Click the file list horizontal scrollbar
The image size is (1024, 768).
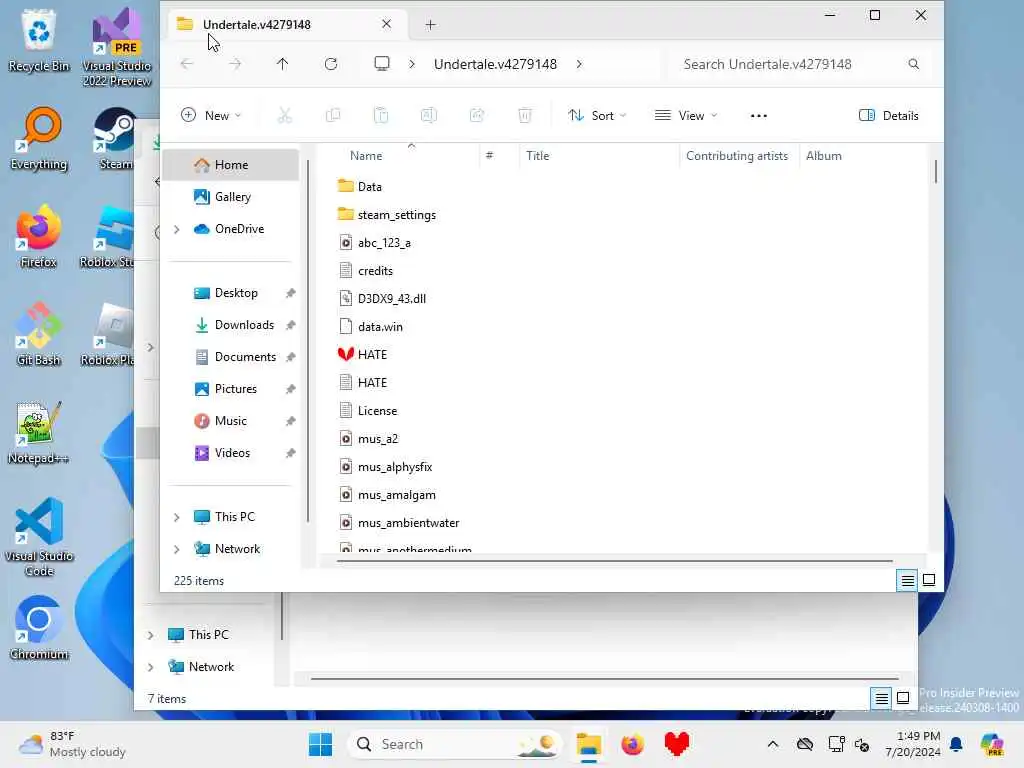click(x=614, y=560)
